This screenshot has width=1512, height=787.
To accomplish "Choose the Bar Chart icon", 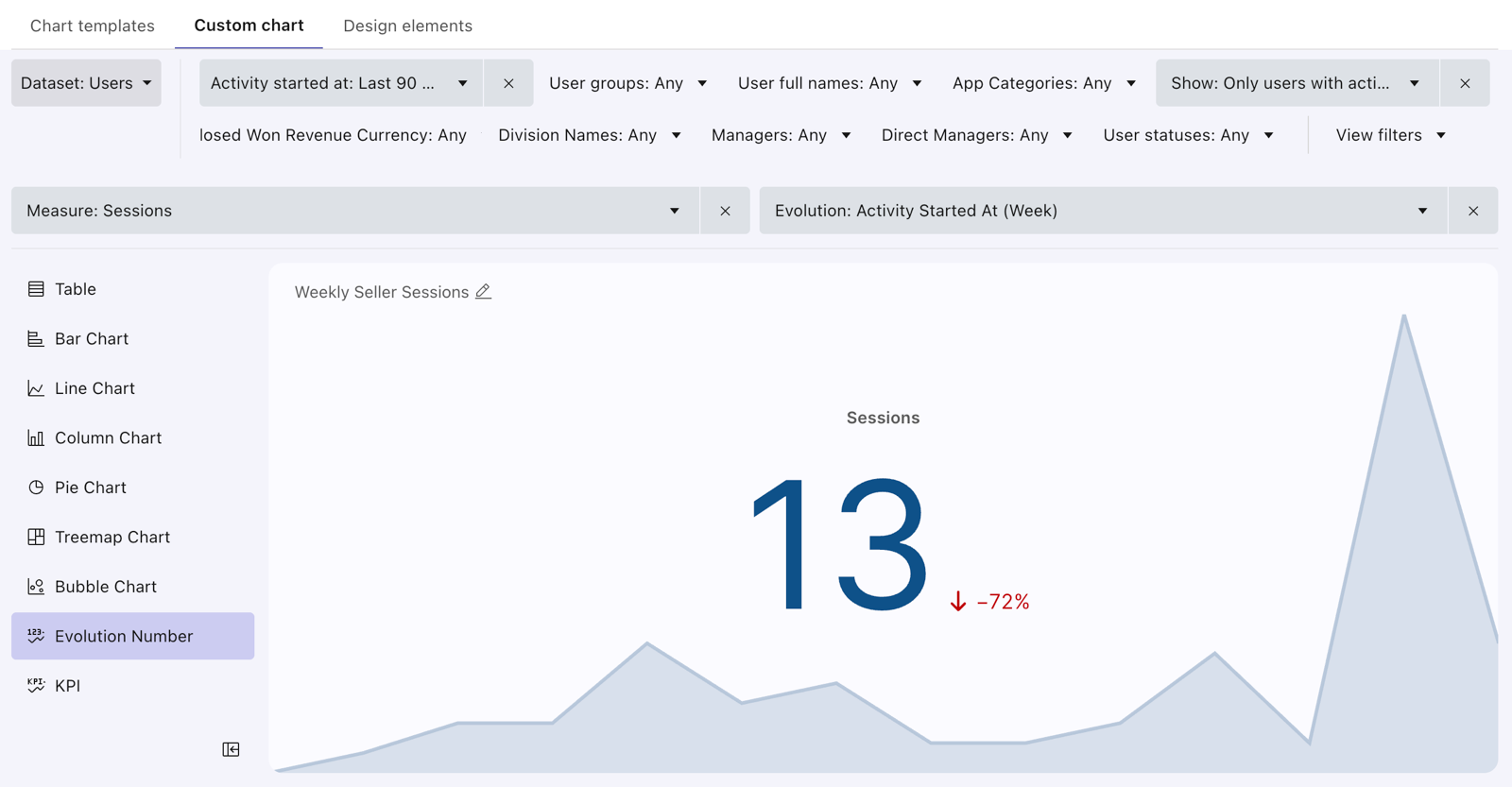I will click(x=36, y=338).
